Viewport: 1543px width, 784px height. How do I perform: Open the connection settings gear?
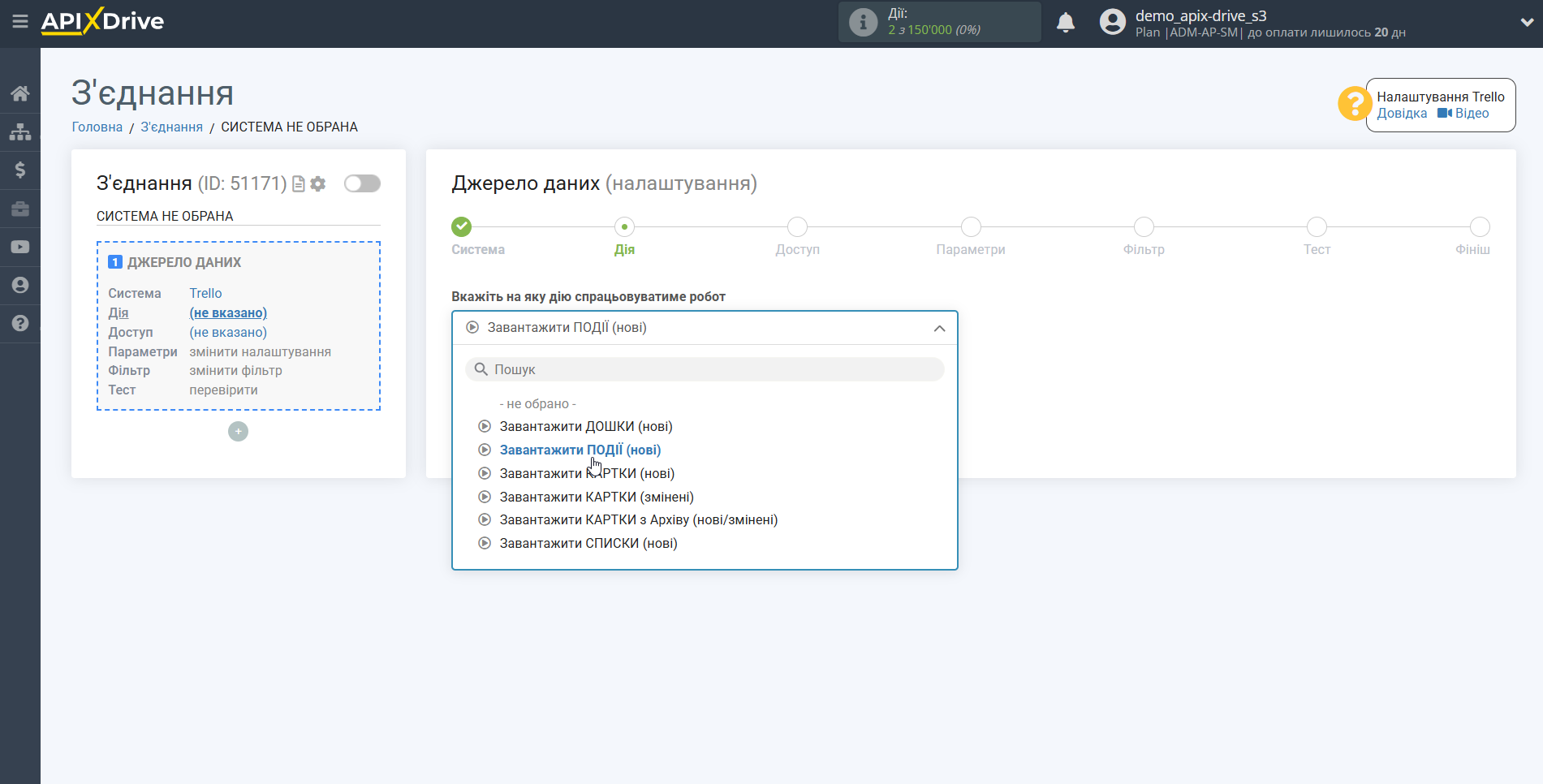coord(318,184)
